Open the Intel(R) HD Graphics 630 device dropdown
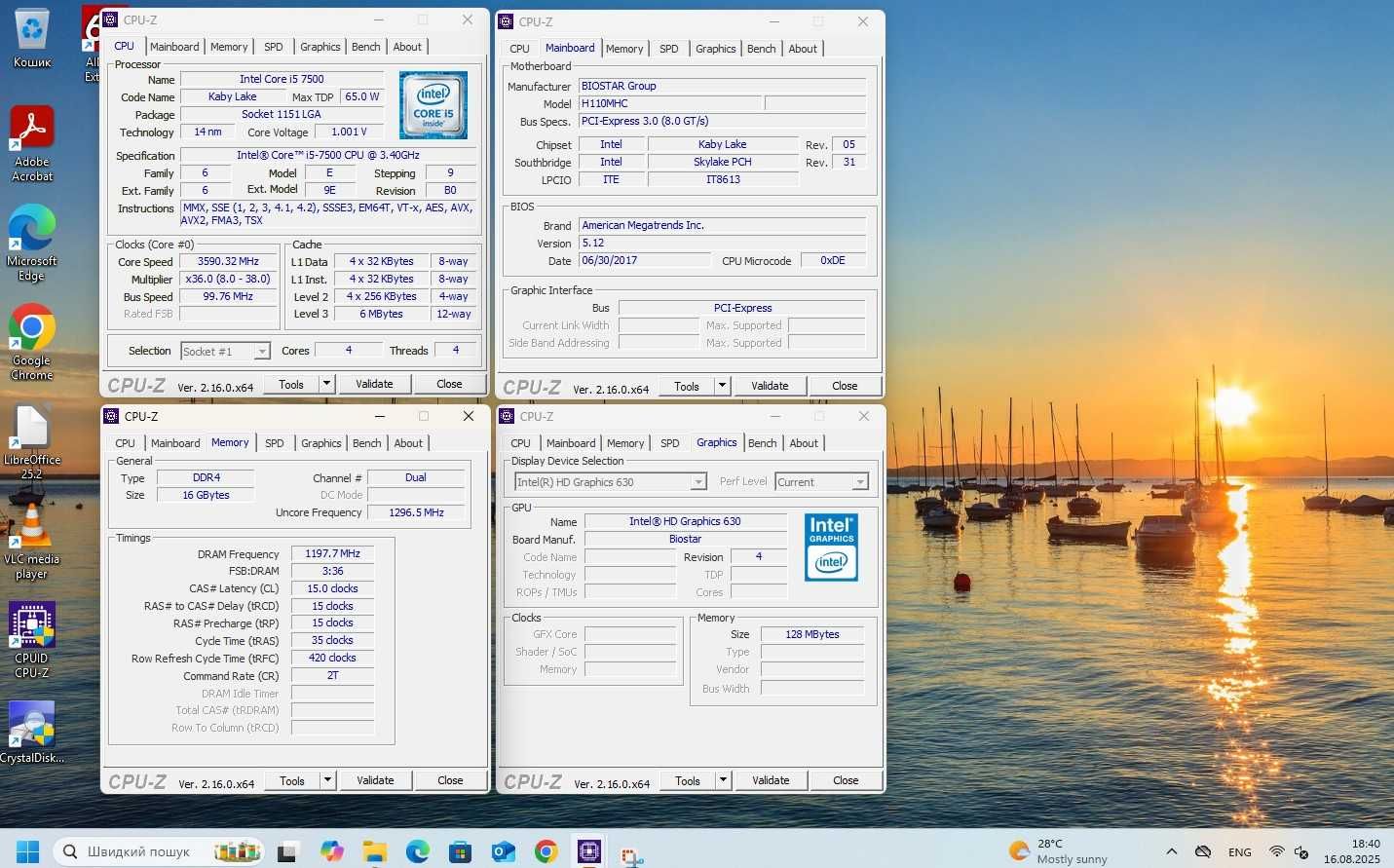1394x868 pixels. 610,482
